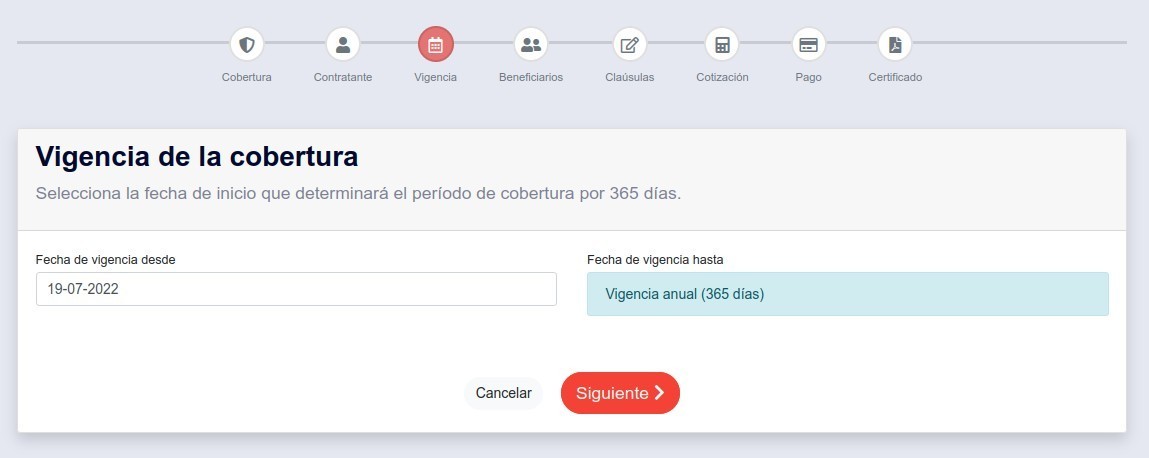Click the Cotización step label
Image resolution: width=1149 pixels, height=458 pixels.
(x=722, y=77)
